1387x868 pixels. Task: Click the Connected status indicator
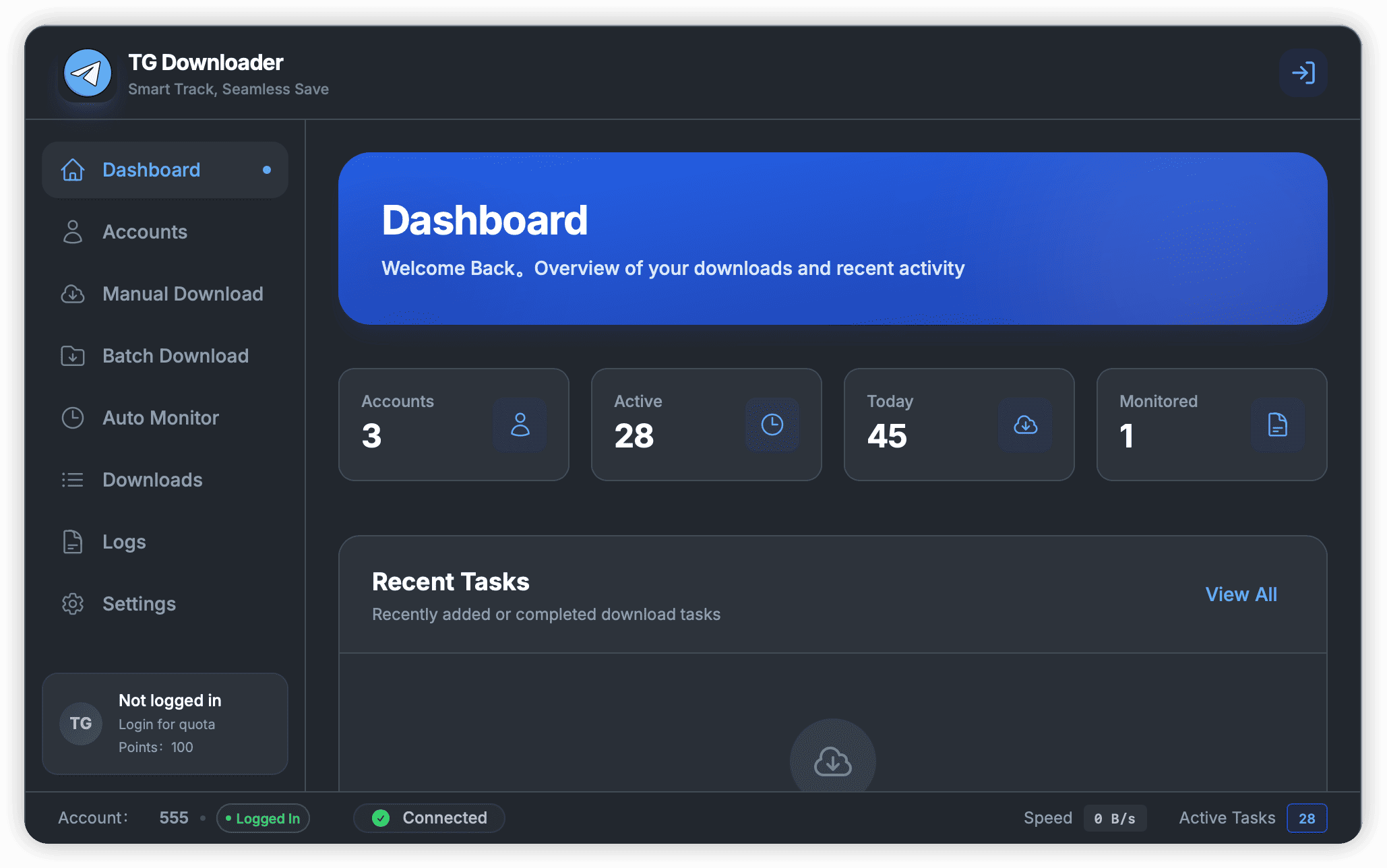click(x=429, y=818)
